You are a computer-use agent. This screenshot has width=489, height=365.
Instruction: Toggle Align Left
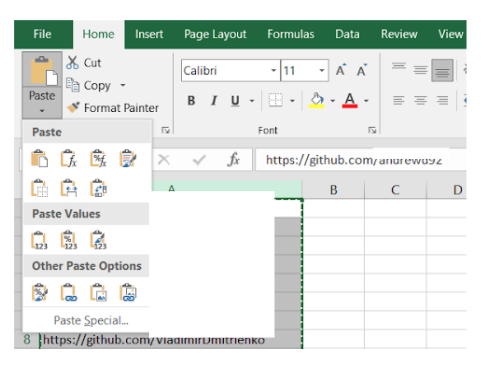(399, 100)
